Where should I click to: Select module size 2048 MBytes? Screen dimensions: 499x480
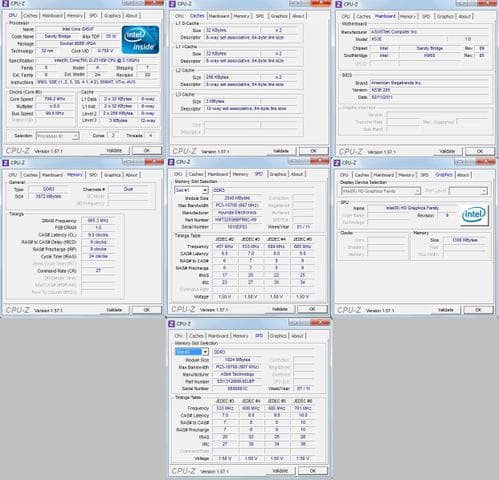(237, 198)
